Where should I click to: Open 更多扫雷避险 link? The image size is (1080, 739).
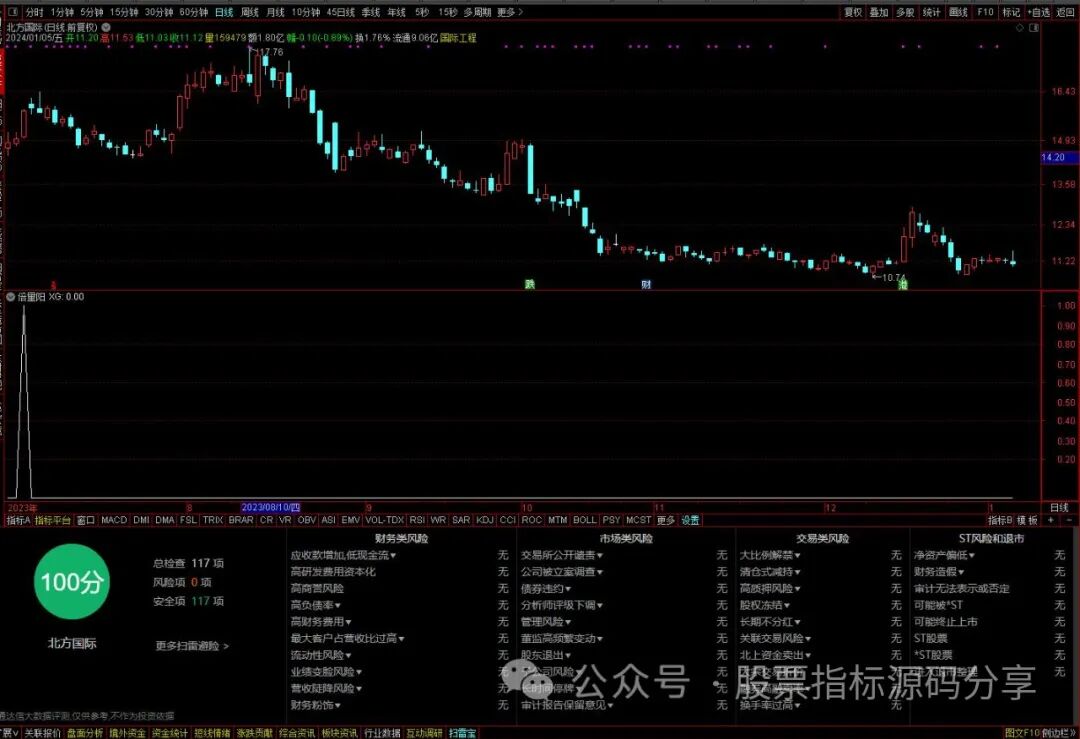(192, 646)
